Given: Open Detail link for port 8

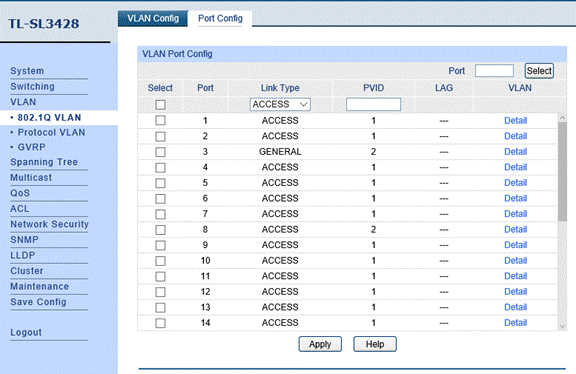Looking at the screenshot, I should click(x=515, y=229).
